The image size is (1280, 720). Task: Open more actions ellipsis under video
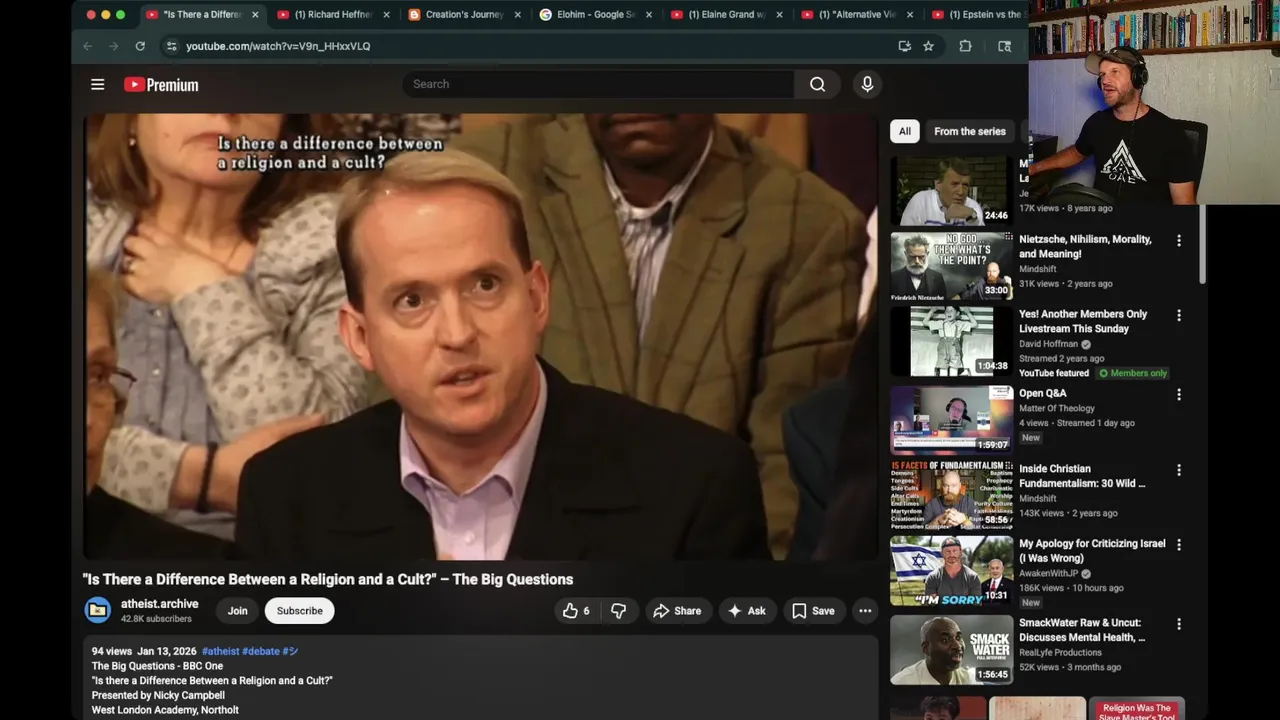(x=865, y=611)
